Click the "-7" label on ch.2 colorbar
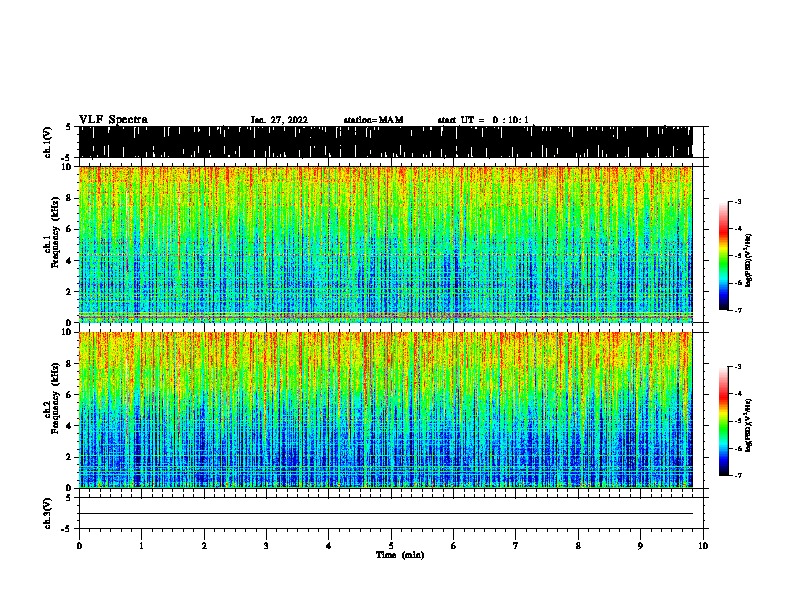 [x=738, y=476]
